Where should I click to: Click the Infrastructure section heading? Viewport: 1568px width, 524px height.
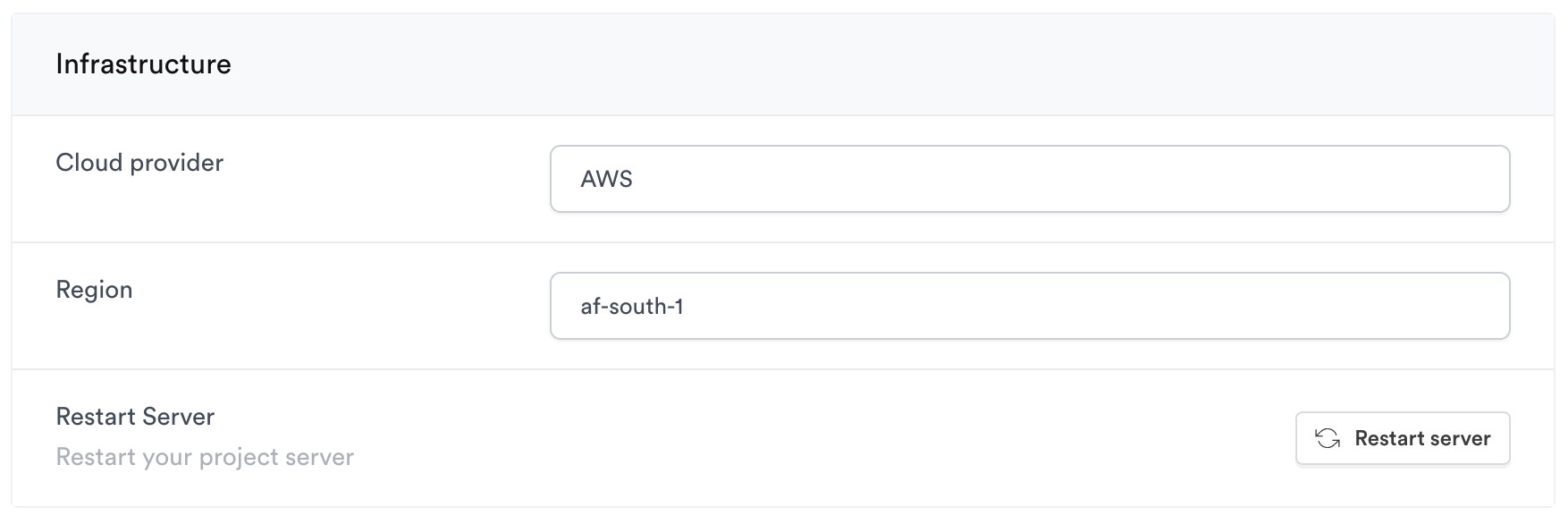(143, 64)
